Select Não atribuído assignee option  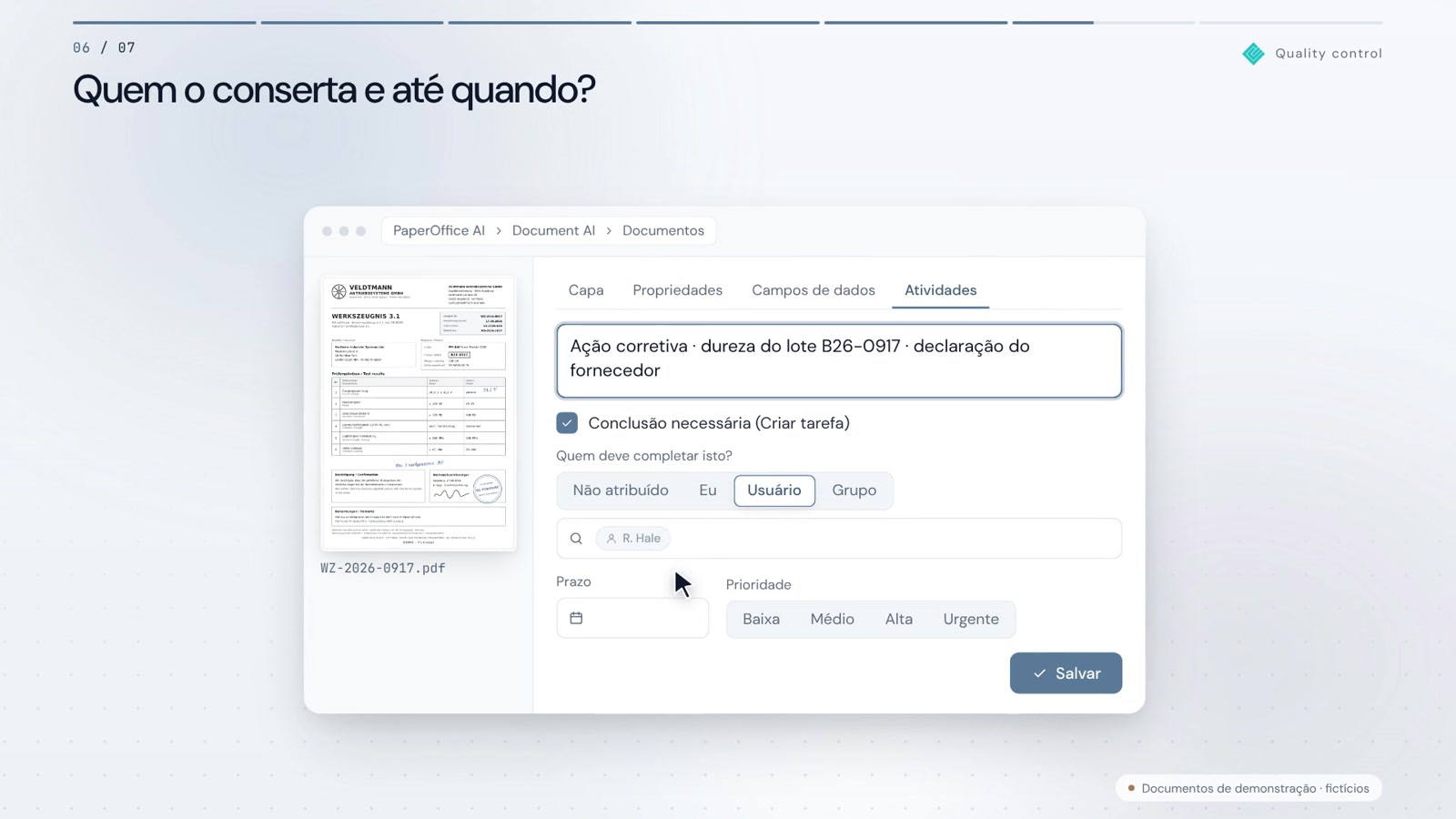coord(621,490)
